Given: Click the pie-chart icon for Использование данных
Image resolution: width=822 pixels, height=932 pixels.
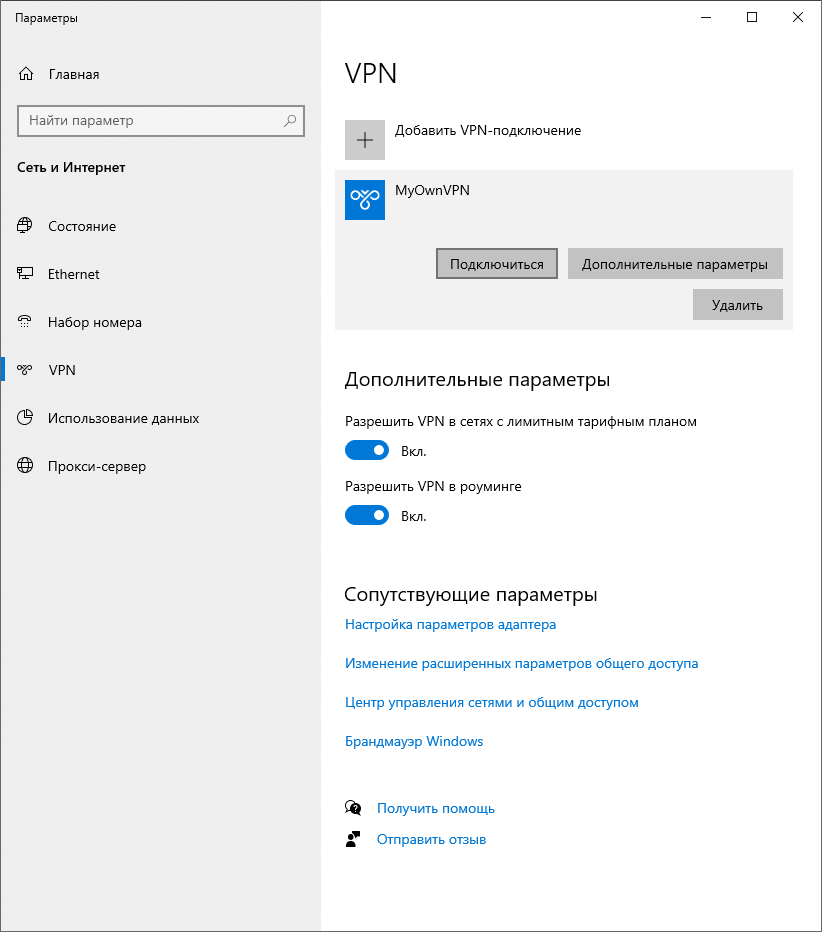Looking at the screenshot, I should (x=24, y=417).
